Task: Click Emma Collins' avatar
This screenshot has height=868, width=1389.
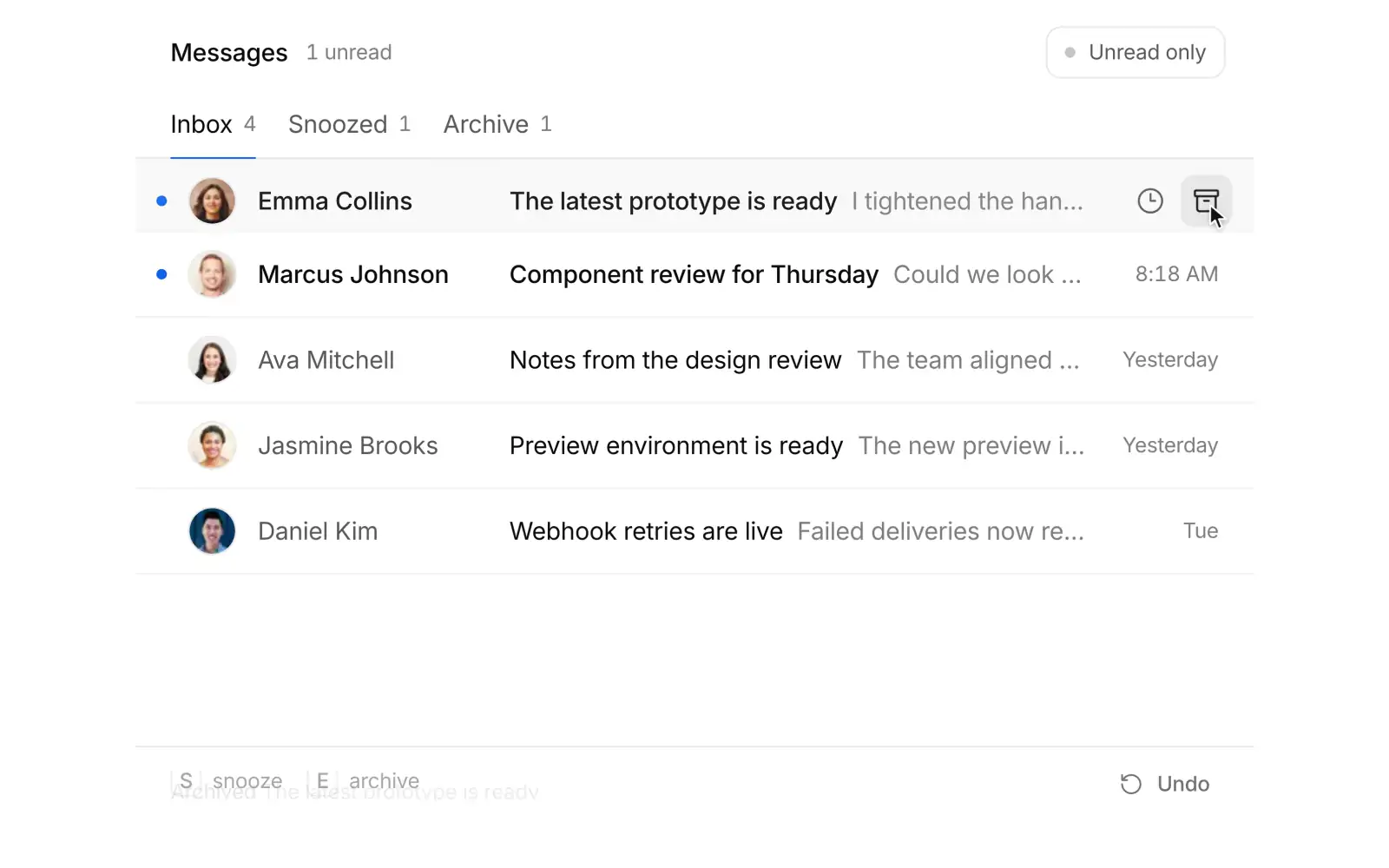Action: [x=212, y=201]
